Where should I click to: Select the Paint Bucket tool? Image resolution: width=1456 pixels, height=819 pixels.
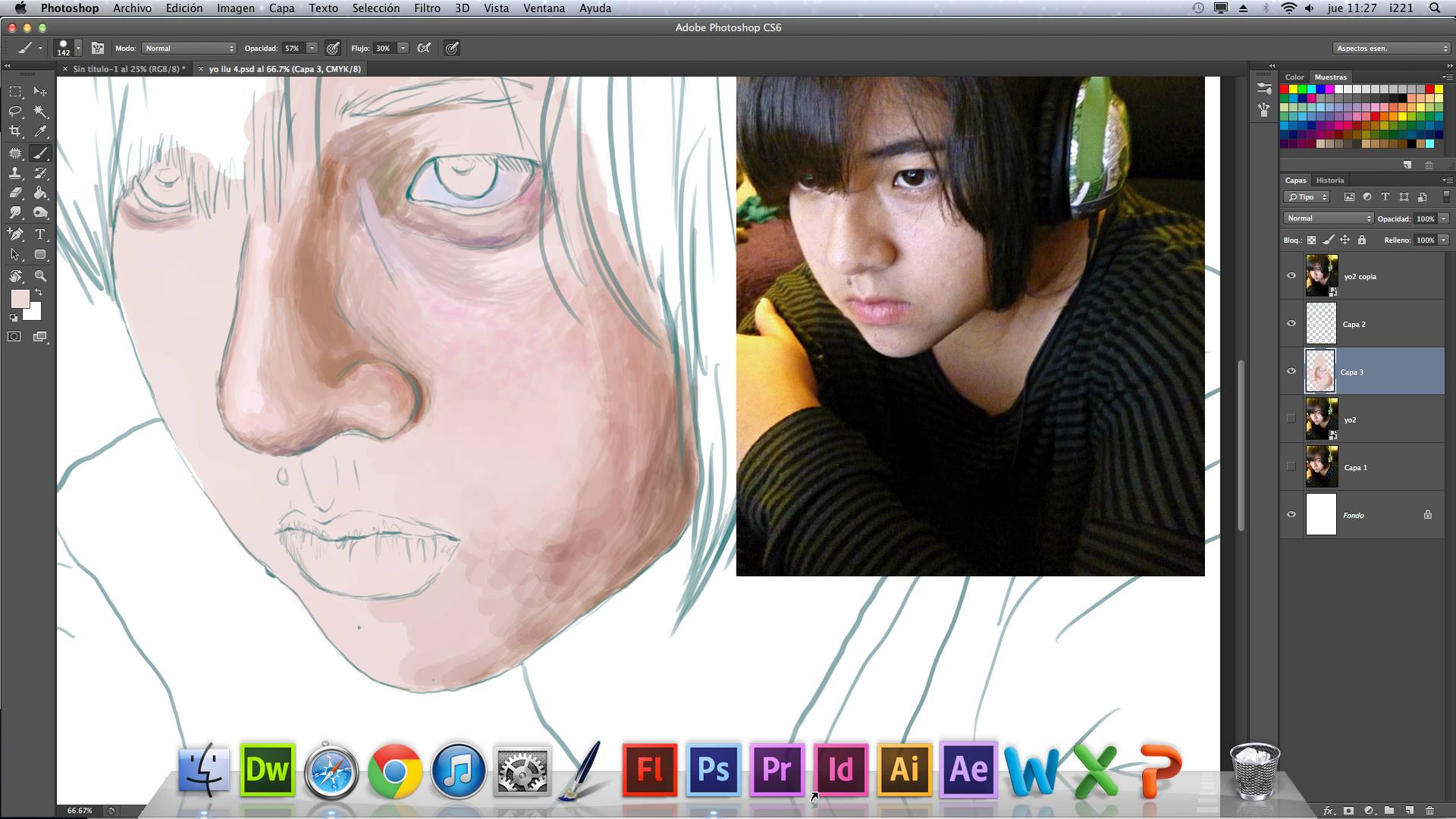[40, 193]
